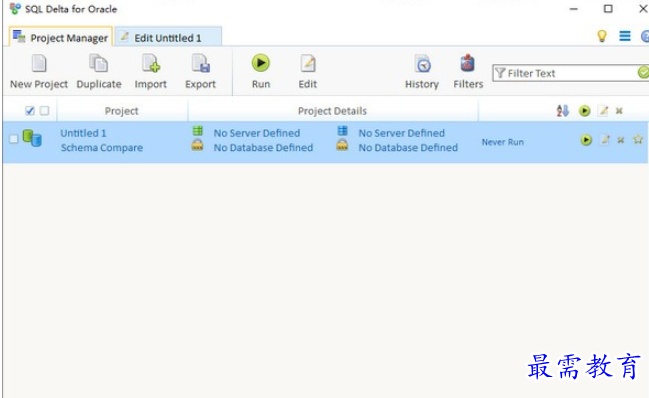
Task: Click source No Database Defined text
Action: (263, 148)
